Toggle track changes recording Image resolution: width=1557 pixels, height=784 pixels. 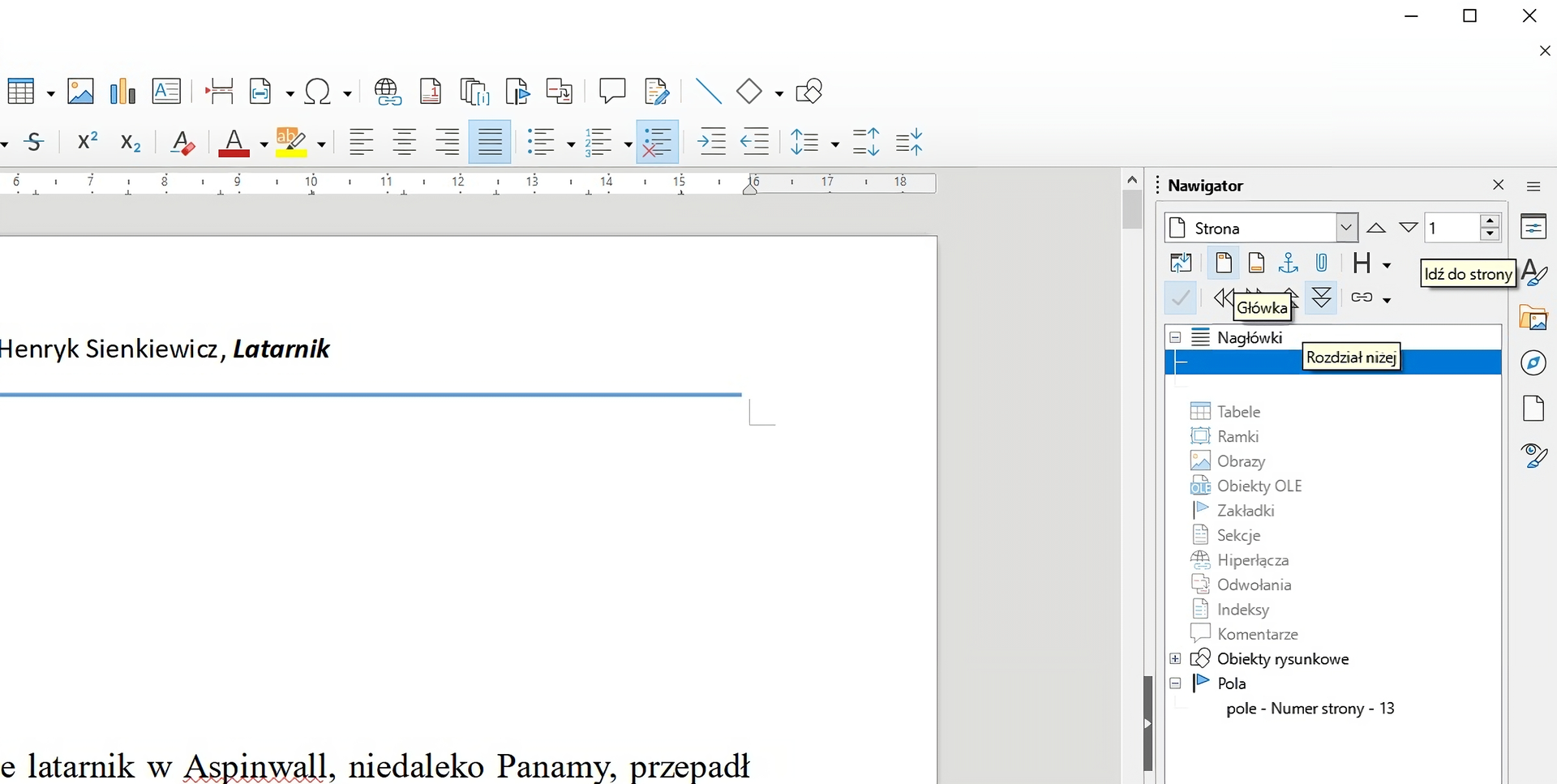tap(656, 92)
